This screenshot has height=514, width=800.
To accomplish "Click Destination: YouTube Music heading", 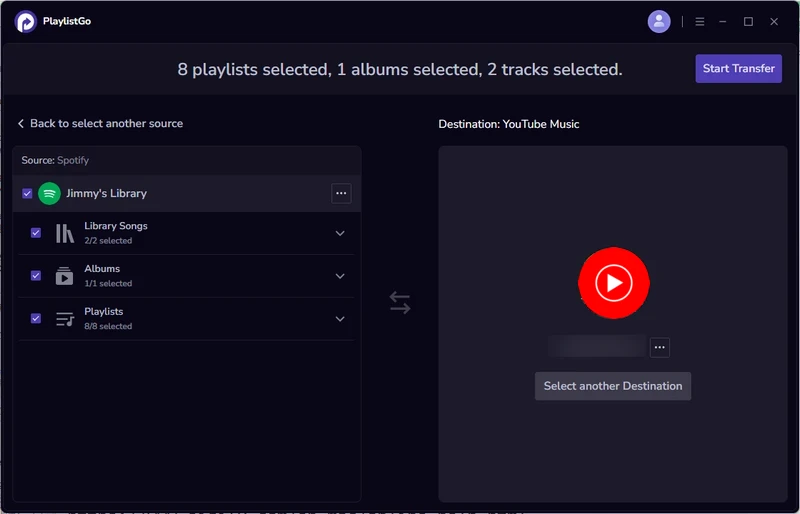I will (509, 124).
